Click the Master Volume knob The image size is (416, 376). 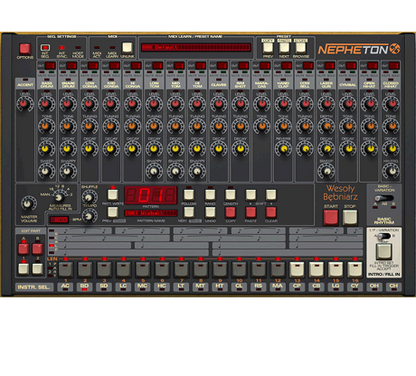click(29, 203)
